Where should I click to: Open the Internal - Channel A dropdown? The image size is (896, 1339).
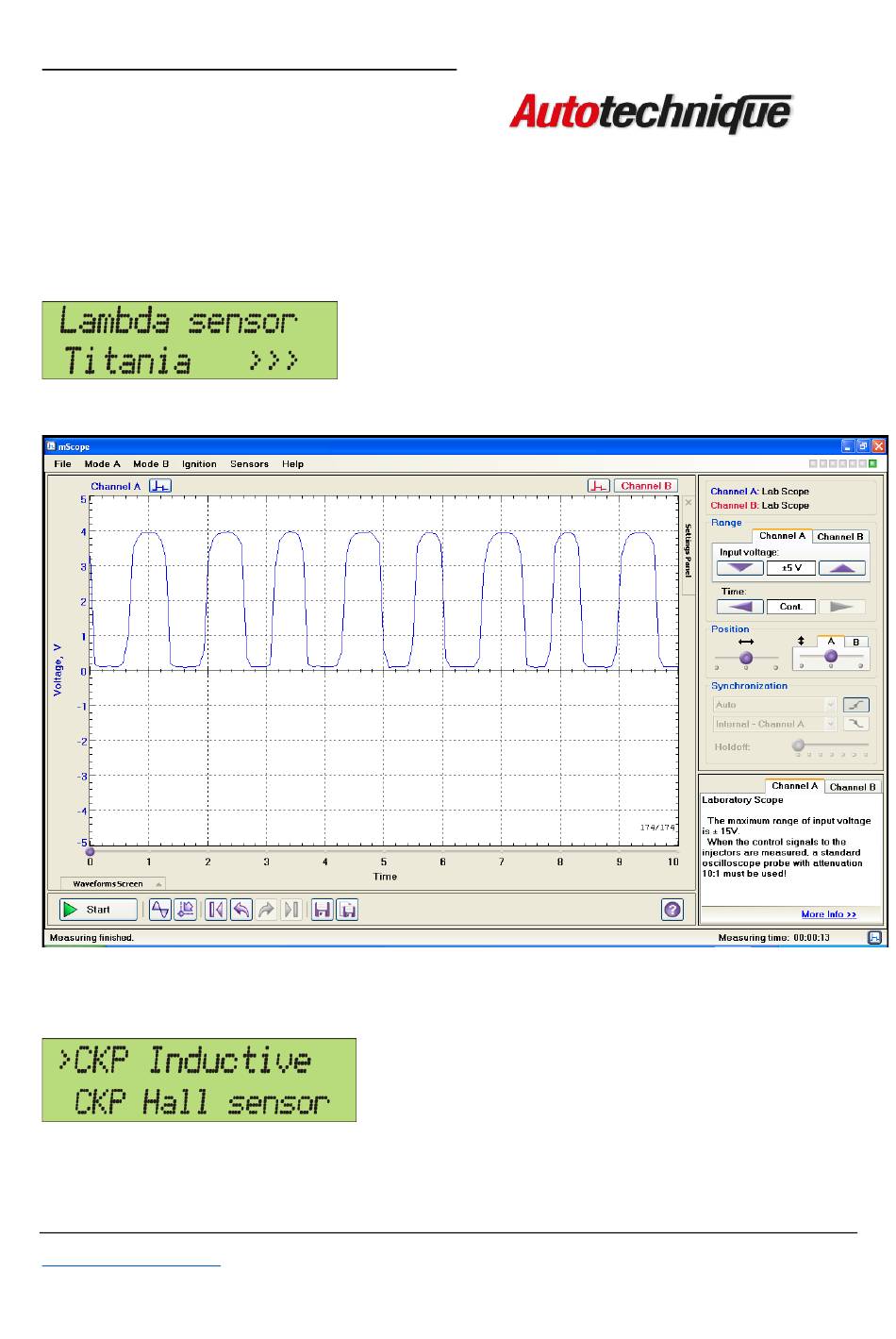pyautogui.click(x=774, y=724)
